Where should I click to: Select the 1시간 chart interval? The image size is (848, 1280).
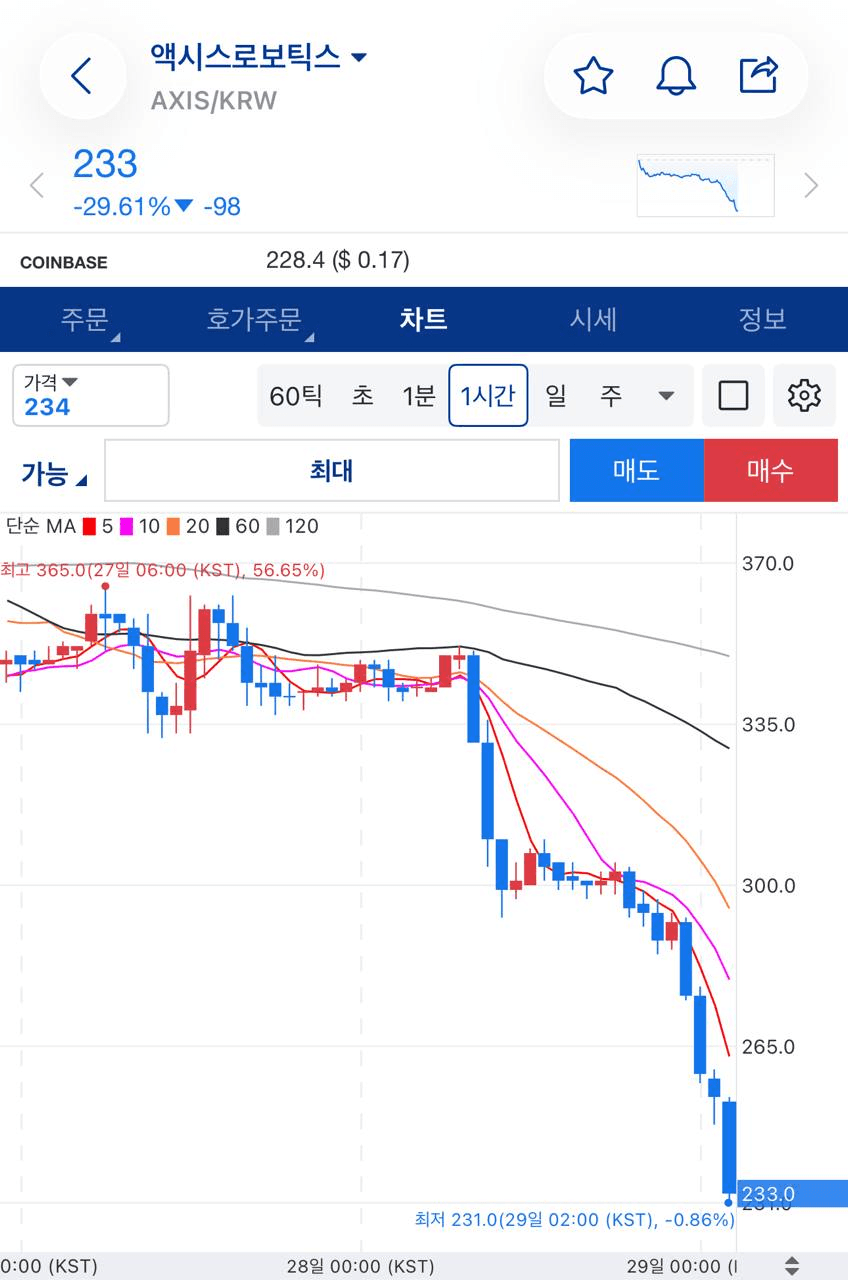coord(488,396)
